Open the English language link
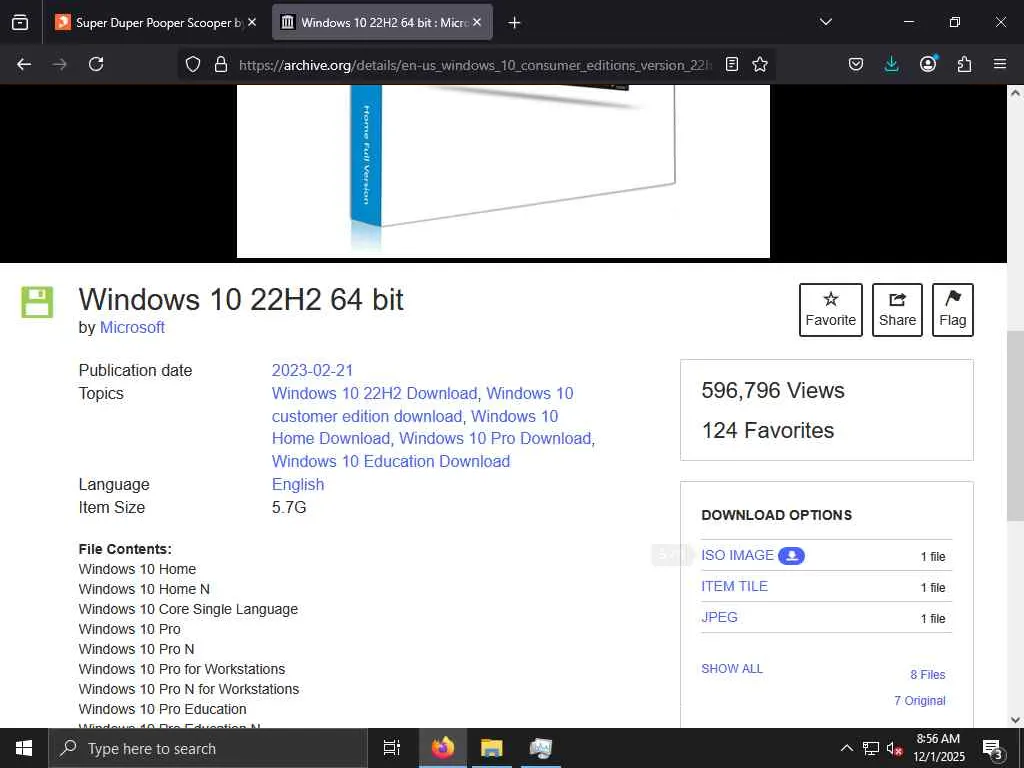 click(x=298, y=484)
